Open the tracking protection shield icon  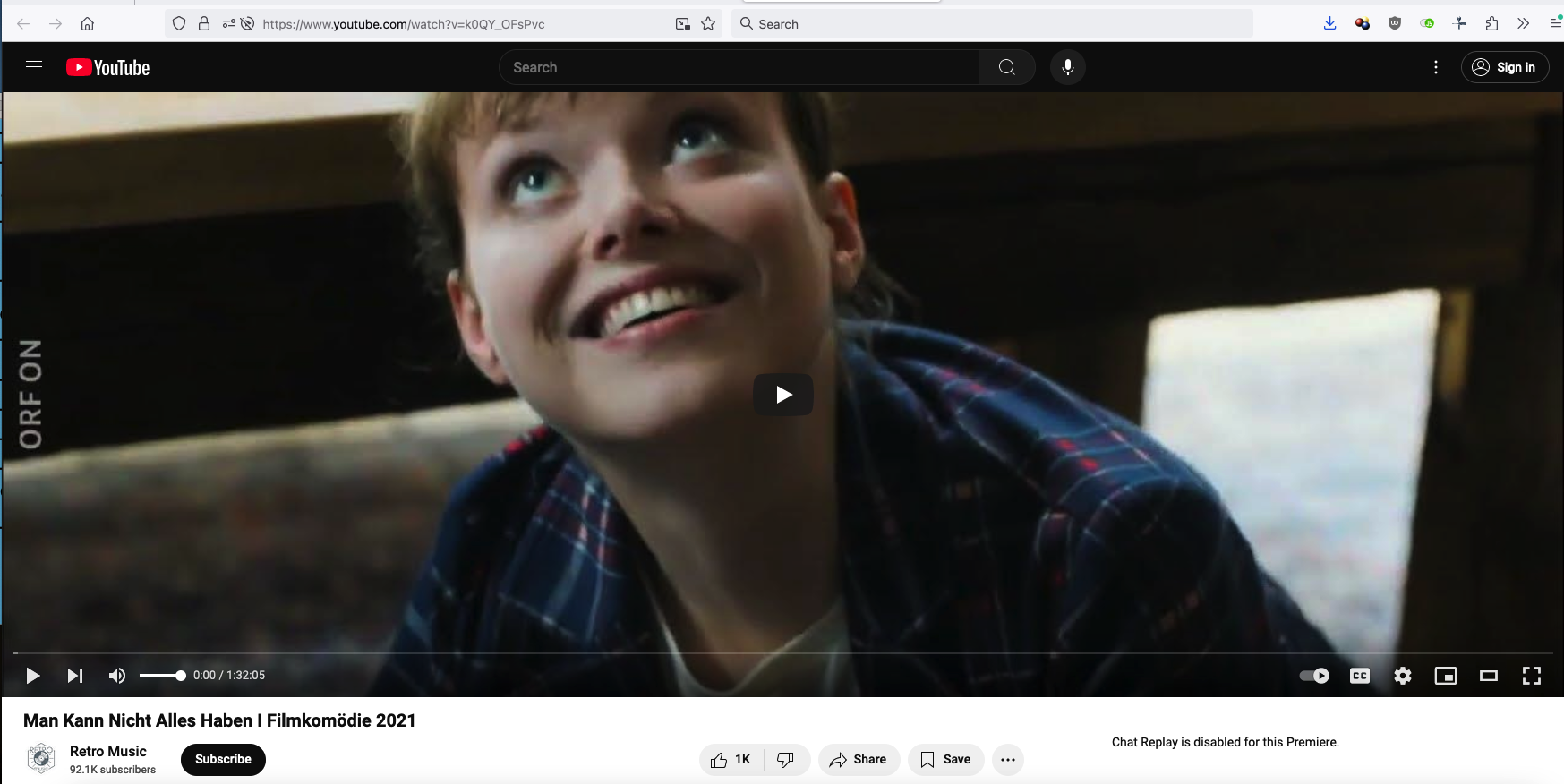[x=179, y=24]
